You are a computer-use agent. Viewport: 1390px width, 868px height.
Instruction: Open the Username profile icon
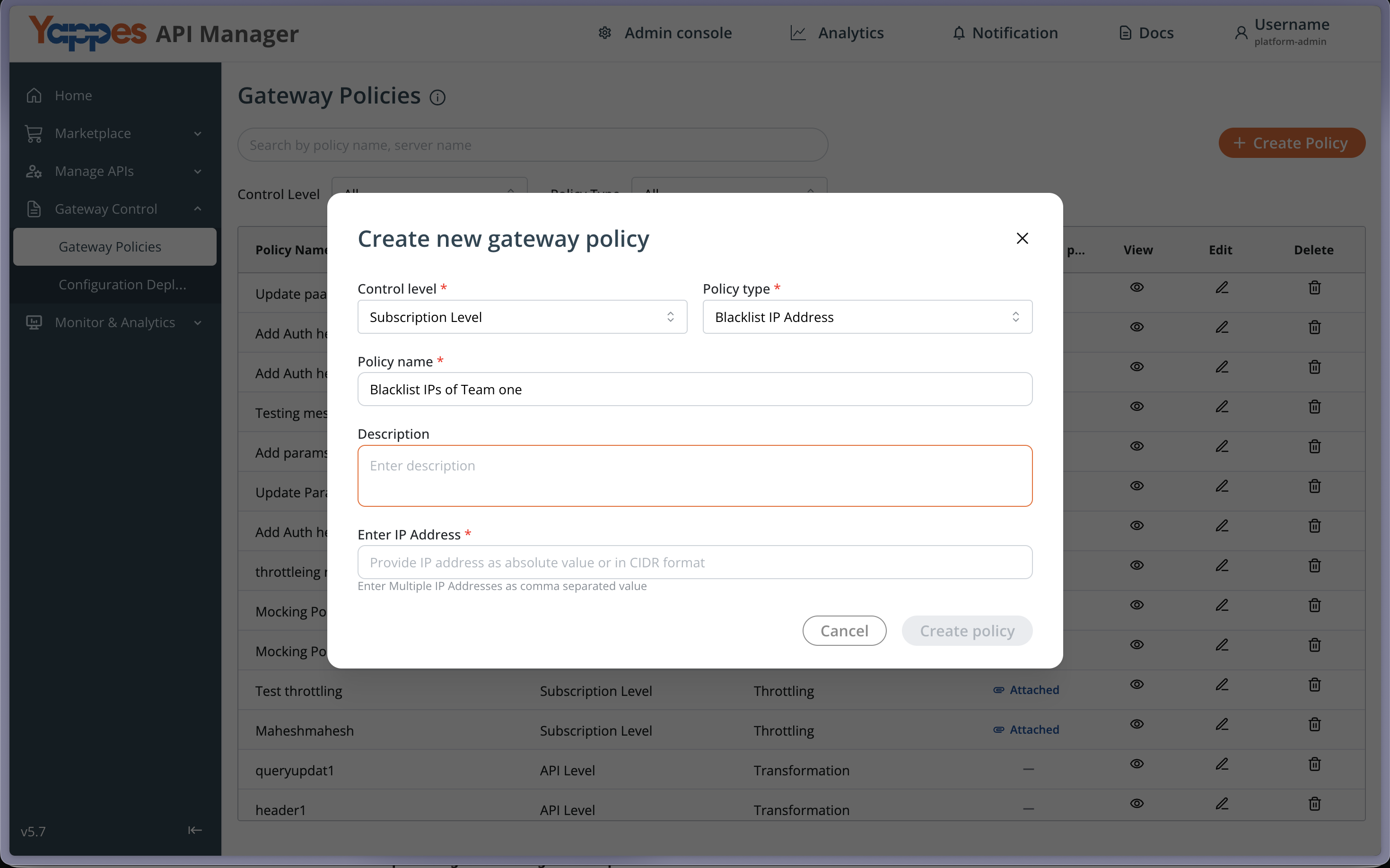(1241, 33)
